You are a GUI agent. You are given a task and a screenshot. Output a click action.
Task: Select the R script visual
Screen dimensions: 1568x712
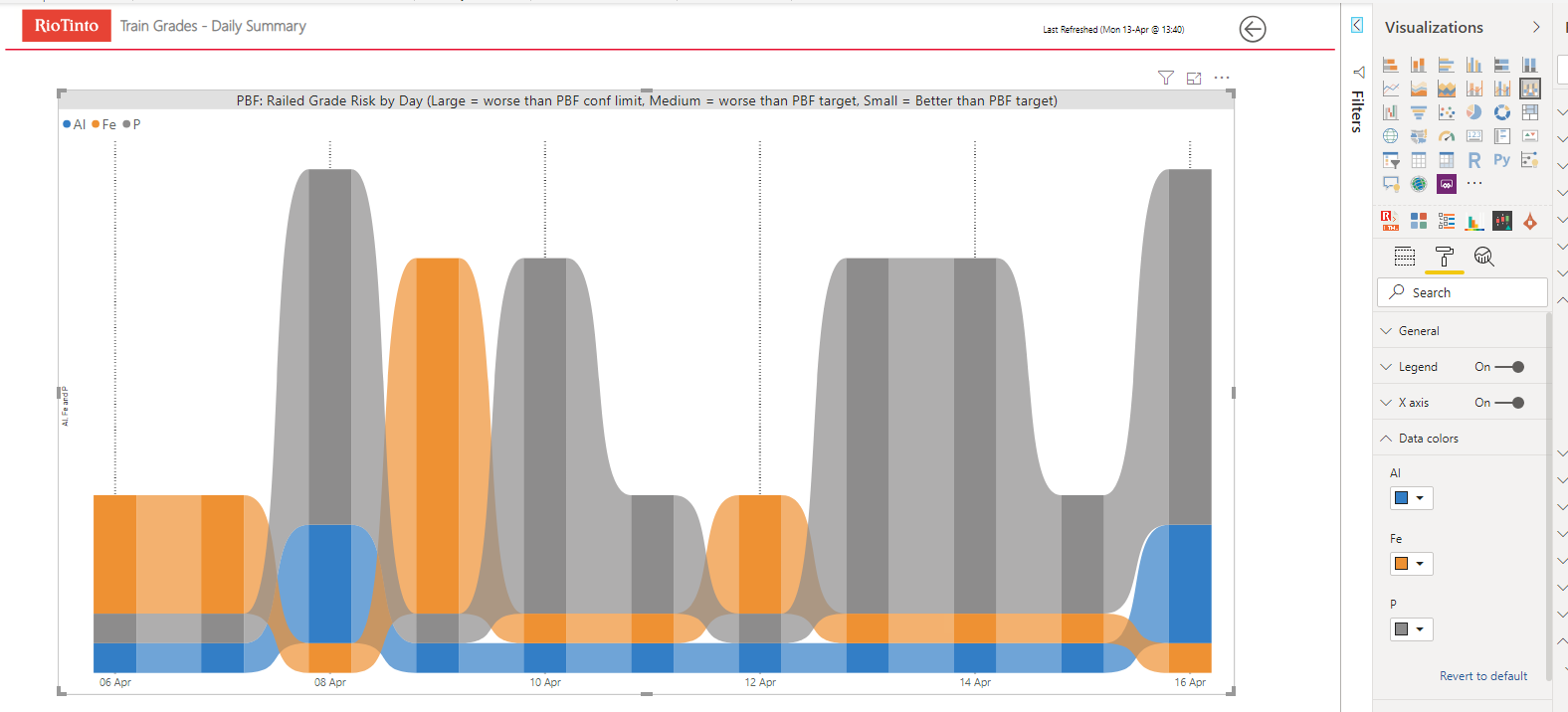(x=1474, y=160)
